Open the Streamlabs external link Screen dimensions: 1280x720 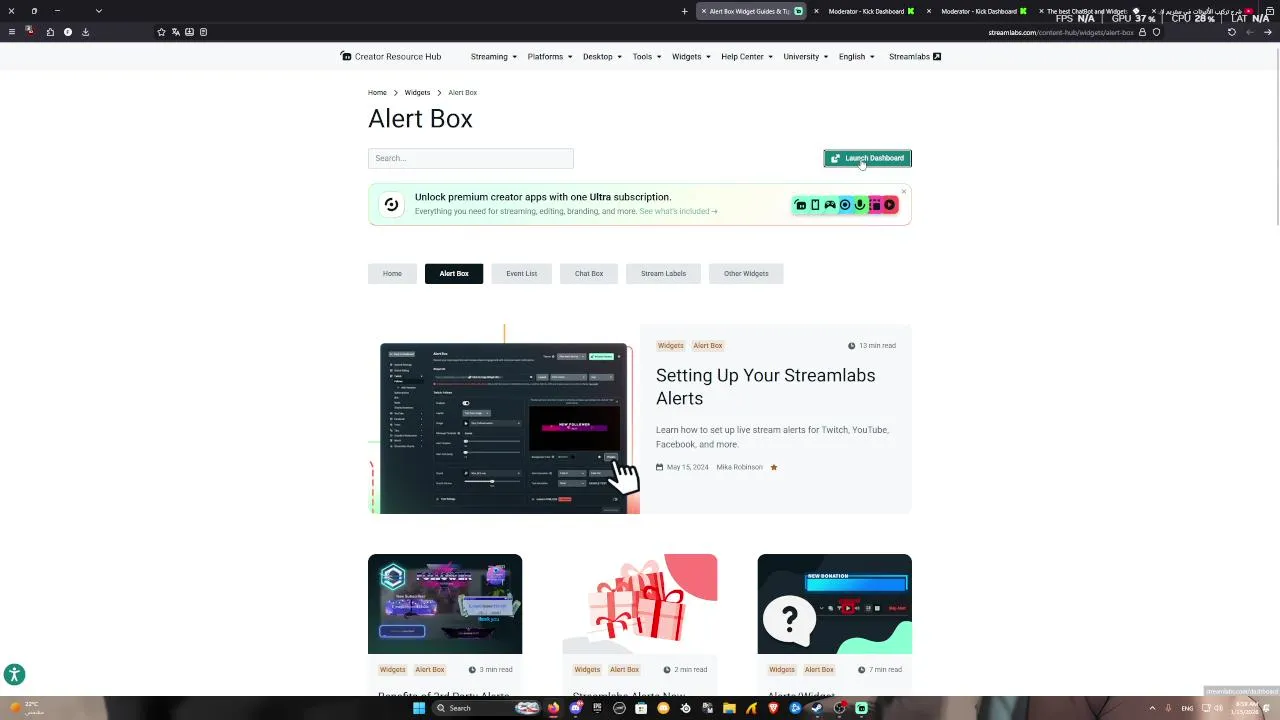[x=915, y=56]
